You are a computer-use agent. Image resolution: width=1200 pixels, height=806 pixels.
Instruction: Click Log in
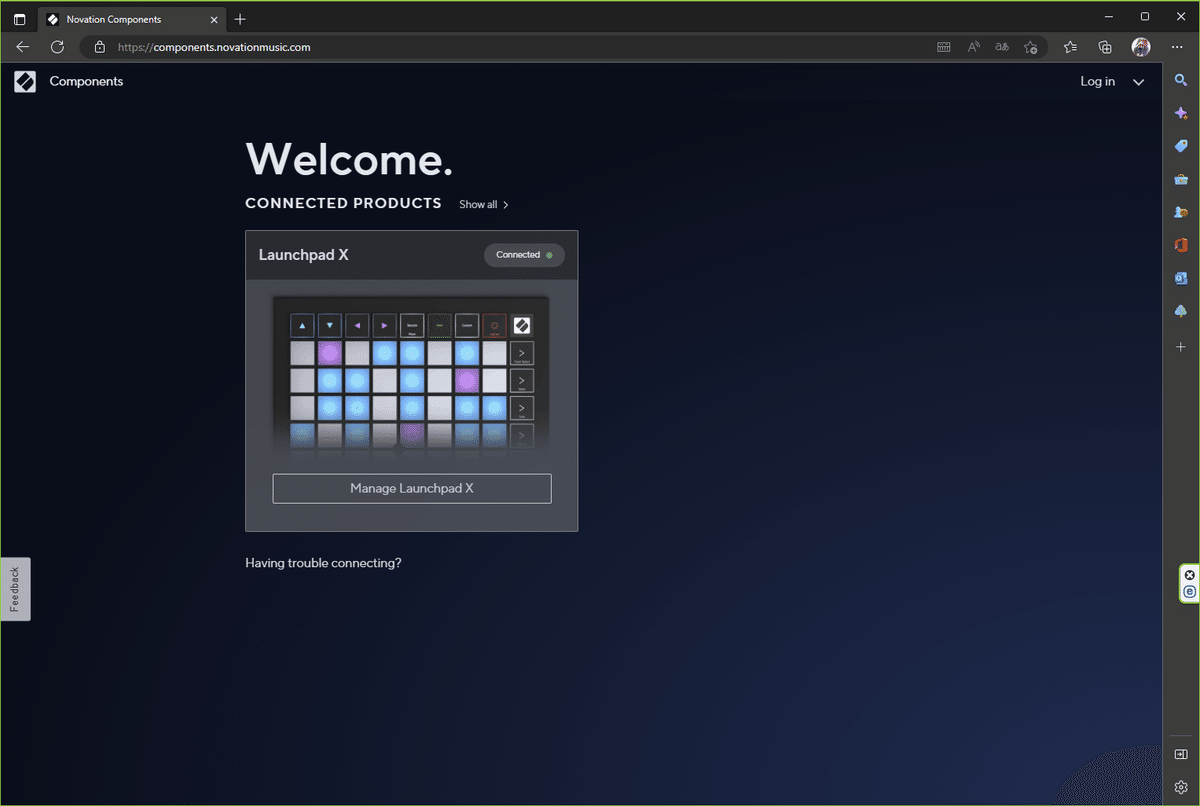point(1097,82)
